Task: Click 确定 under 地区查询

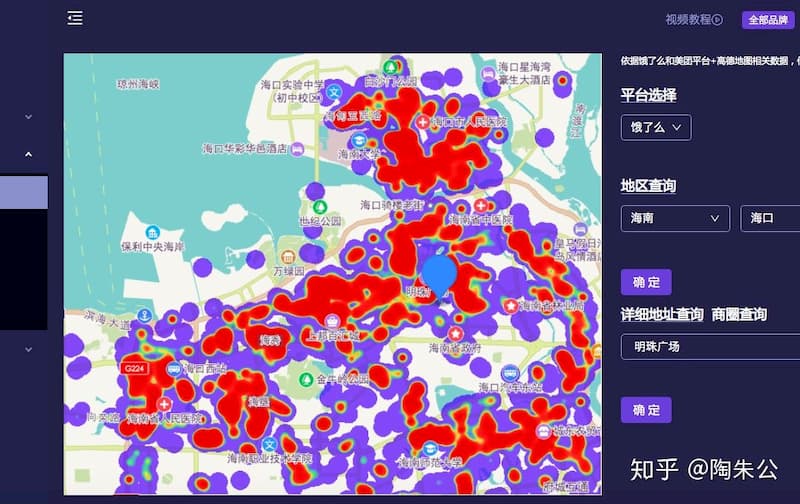Action: click(646, 282)
